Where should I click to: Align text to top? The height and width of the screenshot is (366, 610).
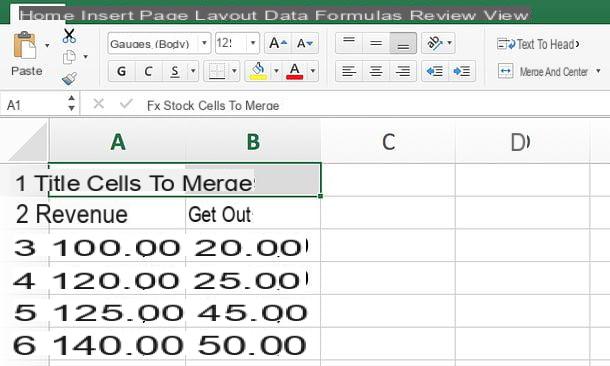point(349,43)
